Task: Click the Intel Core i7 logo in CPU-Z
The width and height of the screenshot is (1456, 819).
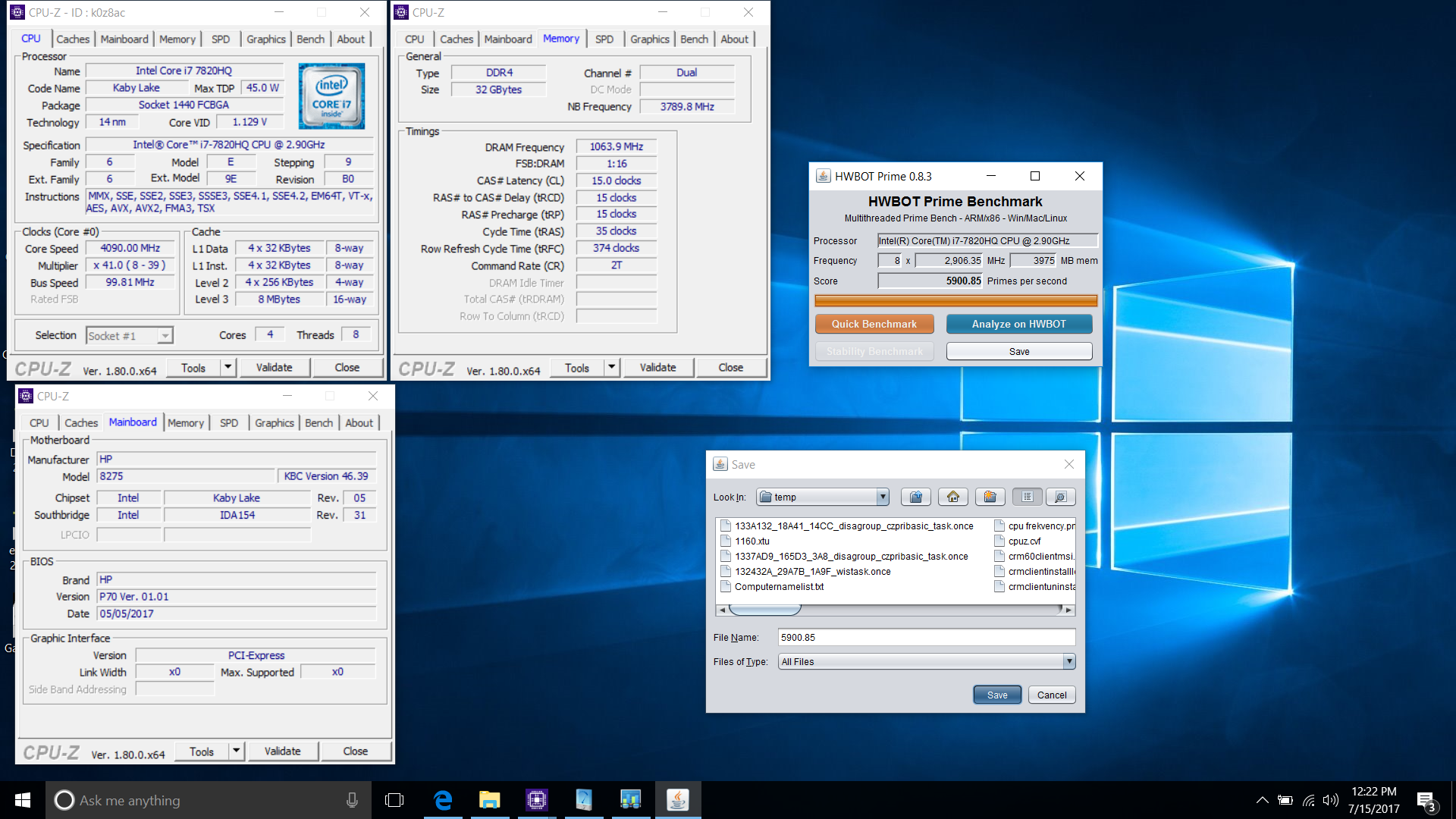Action: 331,96
